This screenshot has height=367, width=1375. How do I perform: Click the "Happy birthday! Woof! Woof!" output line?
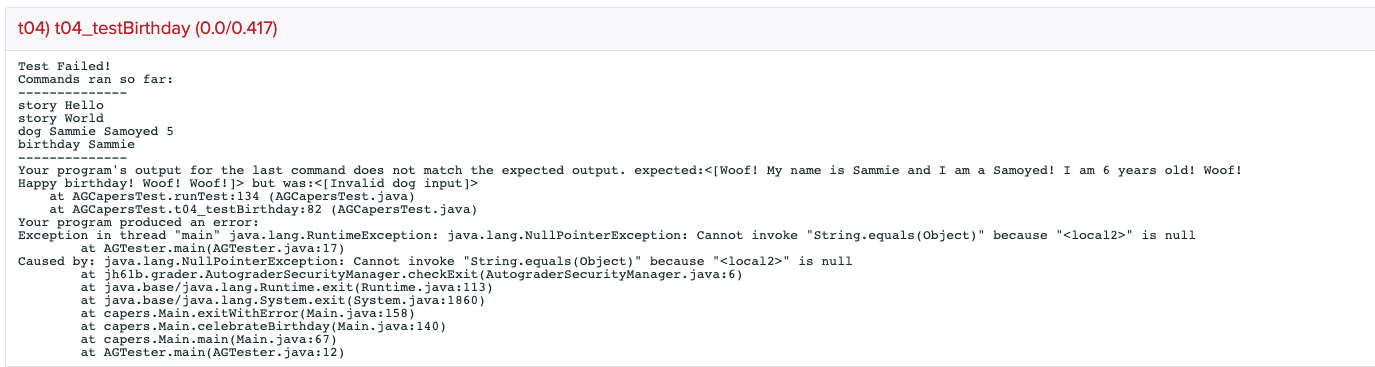[x=248, y=183]
